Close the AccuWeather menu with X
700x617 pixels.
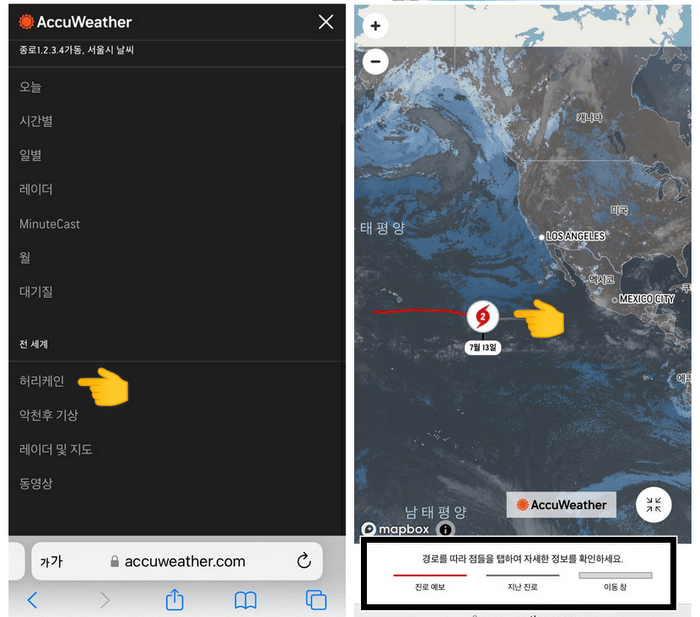(326, 21)
